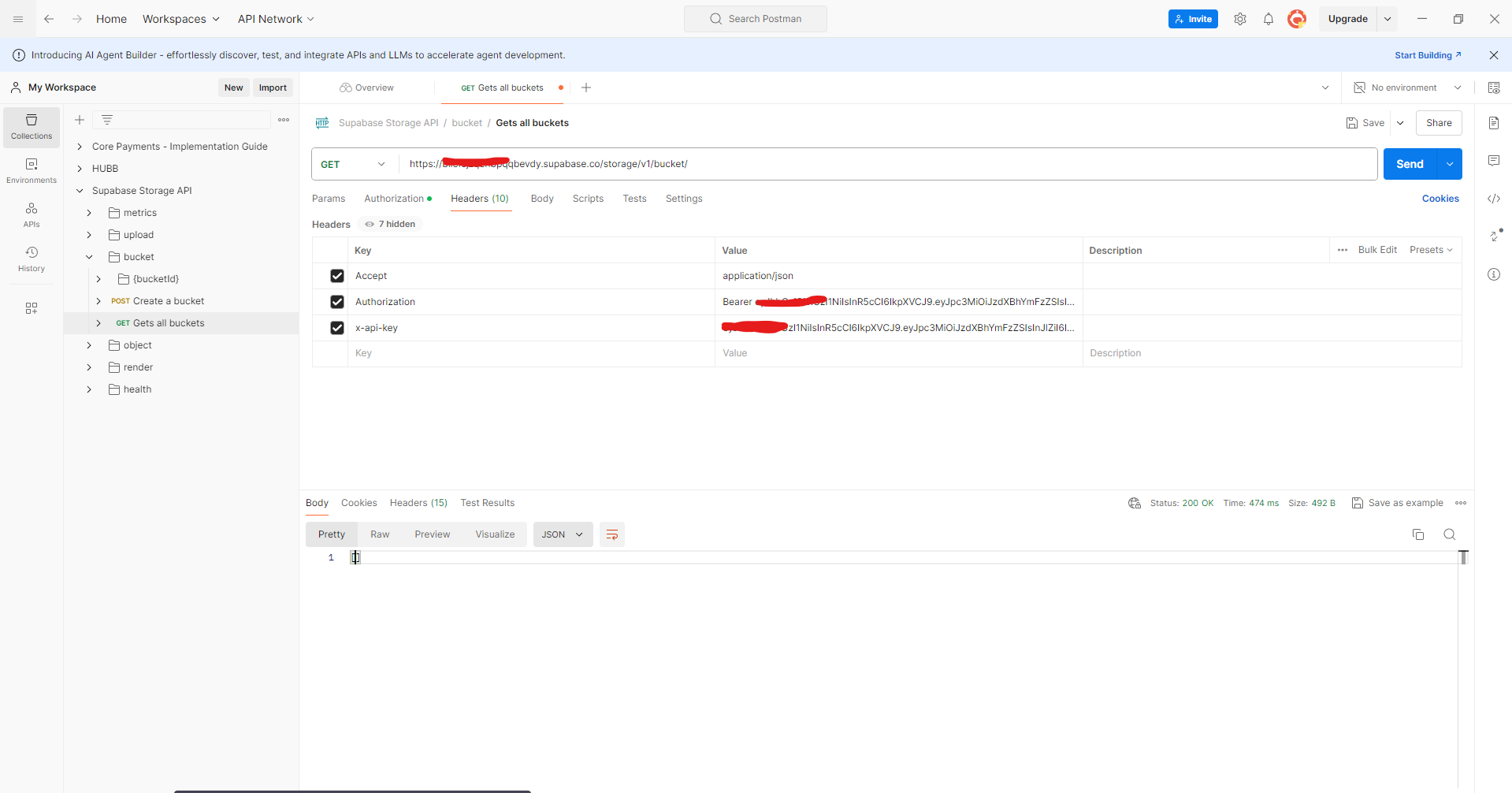Open the code snippet panel
The width and height of the screenshot is (1512, 793).
(x=1494, y=199)
